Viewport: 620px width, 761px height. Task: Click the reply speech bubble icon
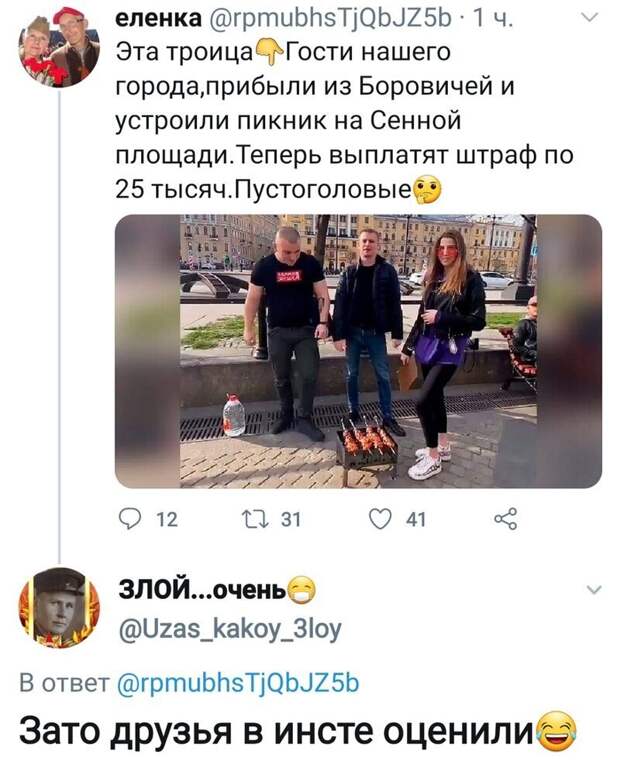coord(129,519)
